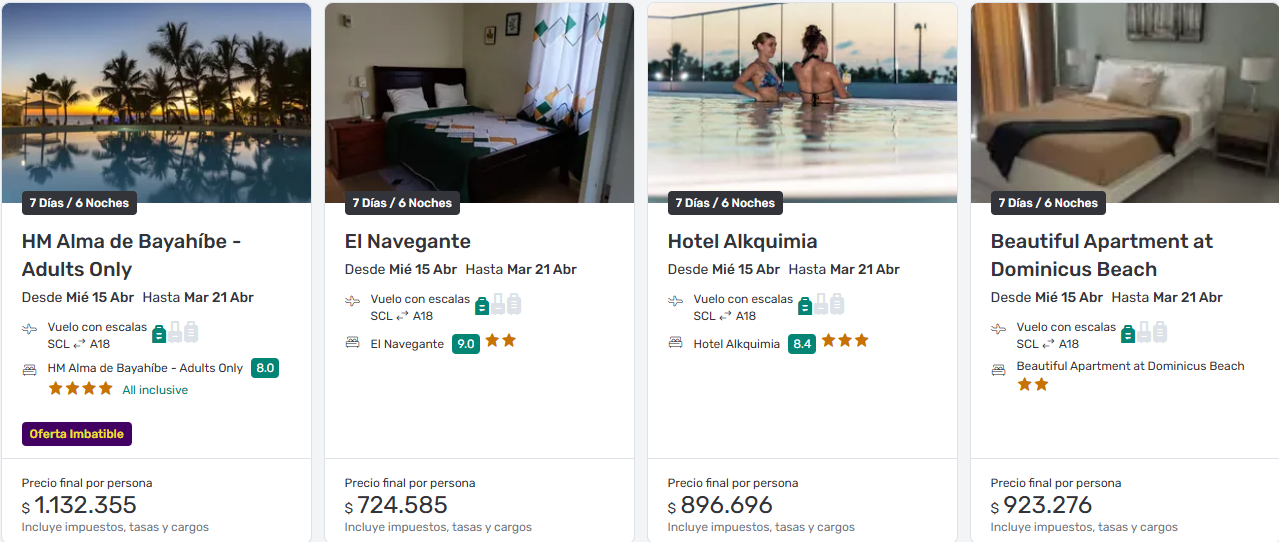Open the El Navegante package title

tap(408, 241)
